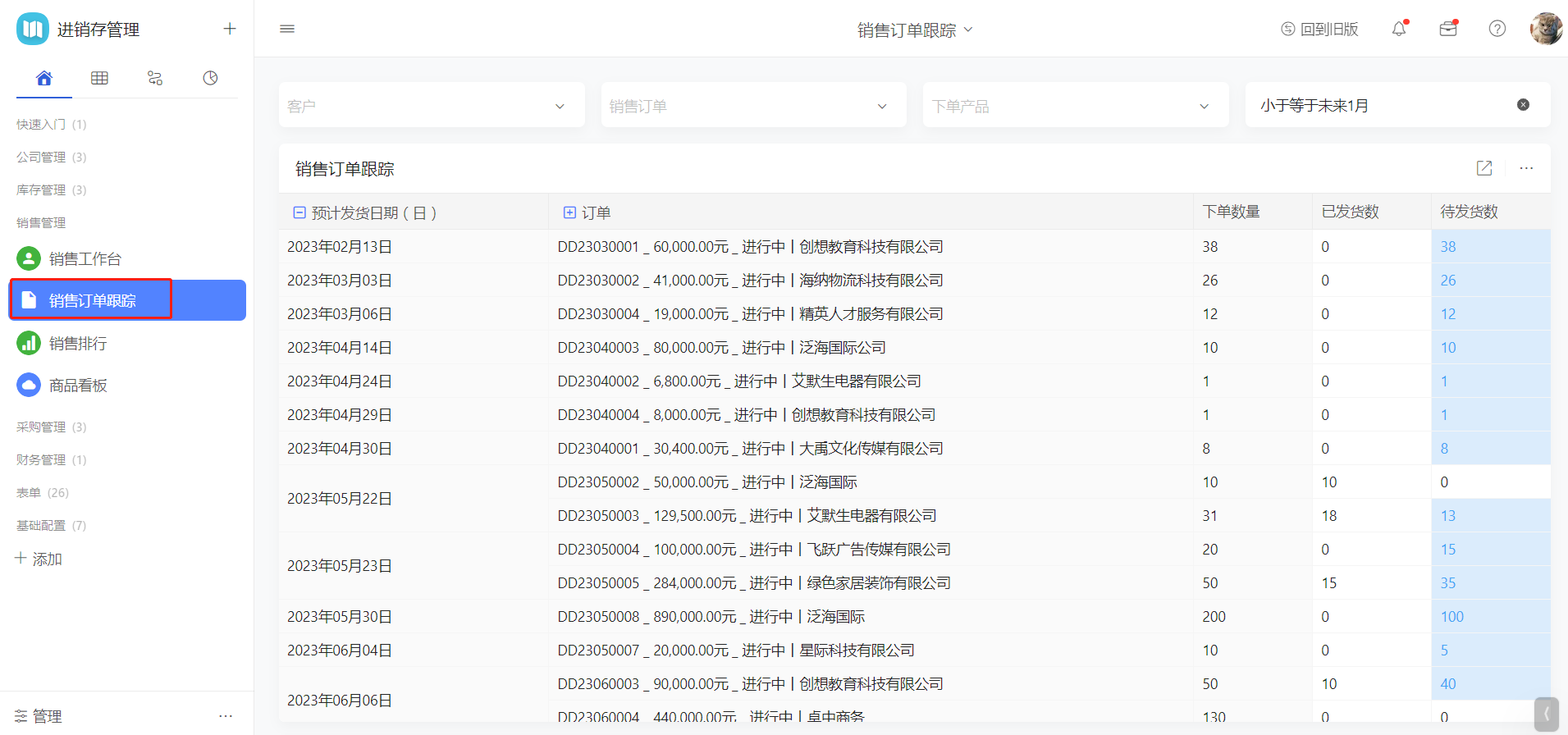This screenshot has height=735, width=1568.
Task: Open the notifications bell icon
Action: [x=1399, y=29]
